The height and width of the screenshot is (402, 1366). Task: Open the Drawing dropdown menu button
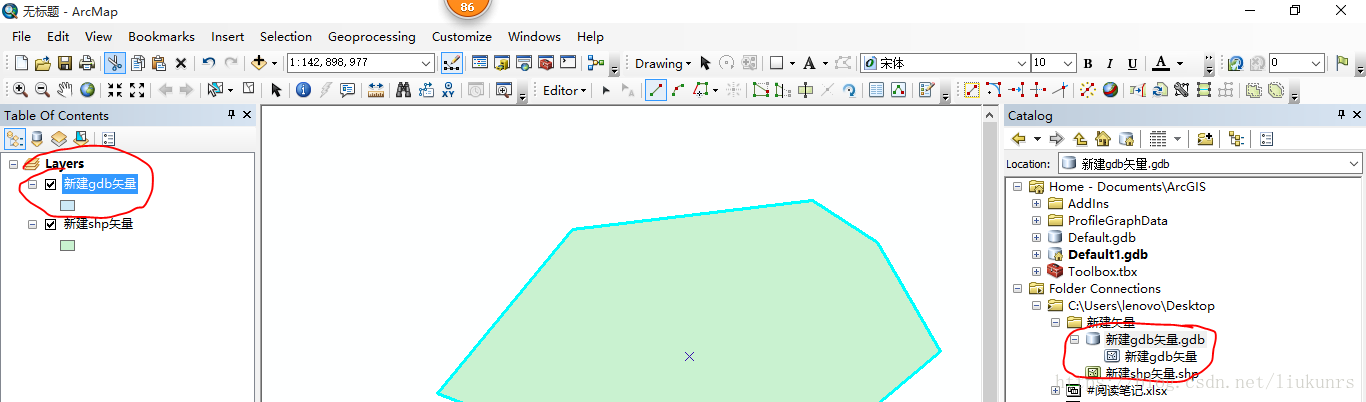[663, 63]
